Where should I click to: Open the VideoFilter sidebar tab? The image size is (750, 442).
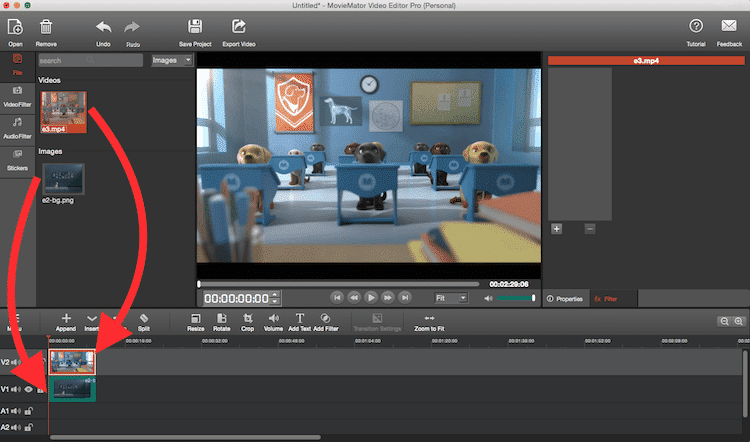point(17,97)
